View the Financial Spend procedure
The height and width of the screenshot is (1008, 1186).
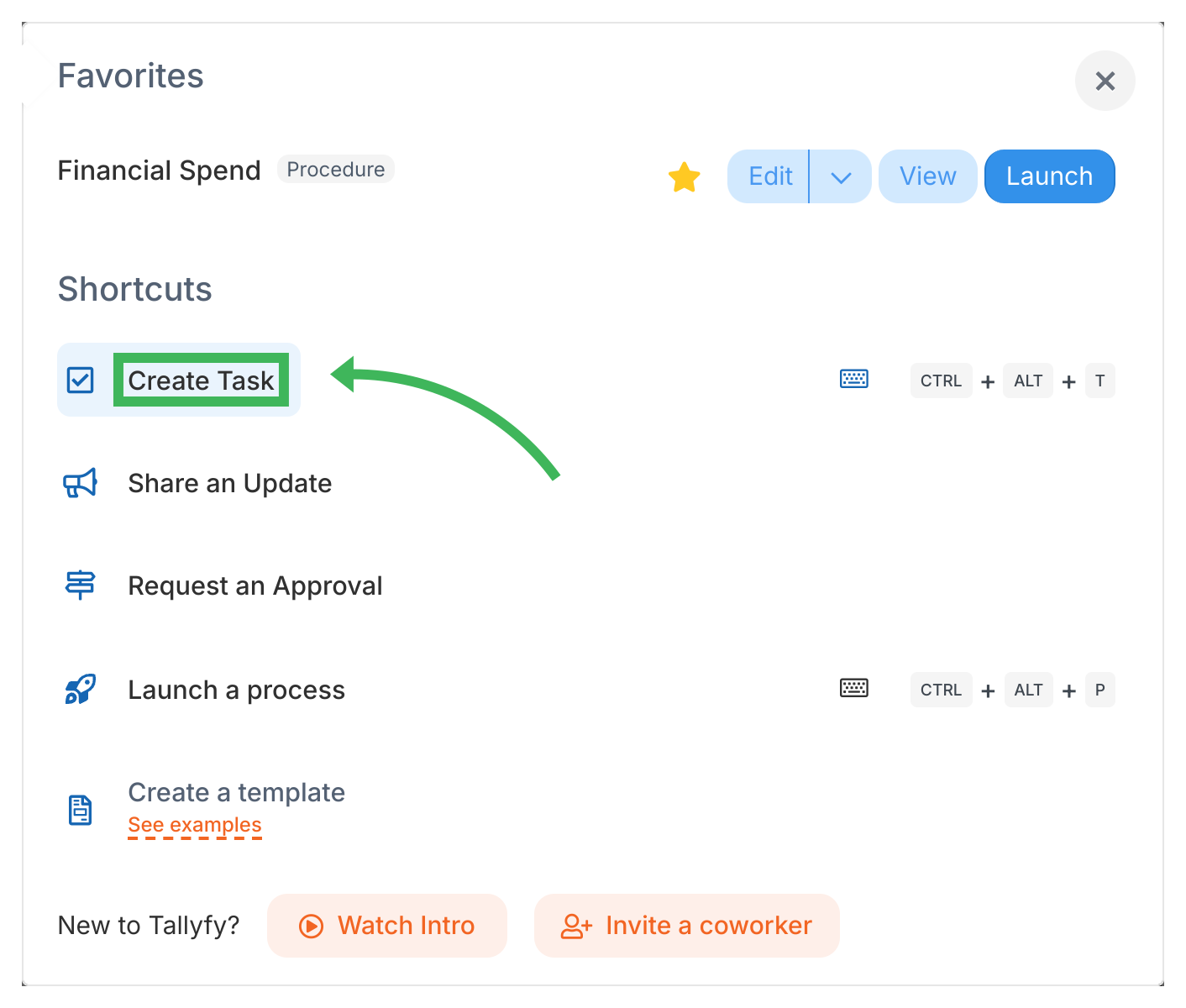[x=927, y=176]
